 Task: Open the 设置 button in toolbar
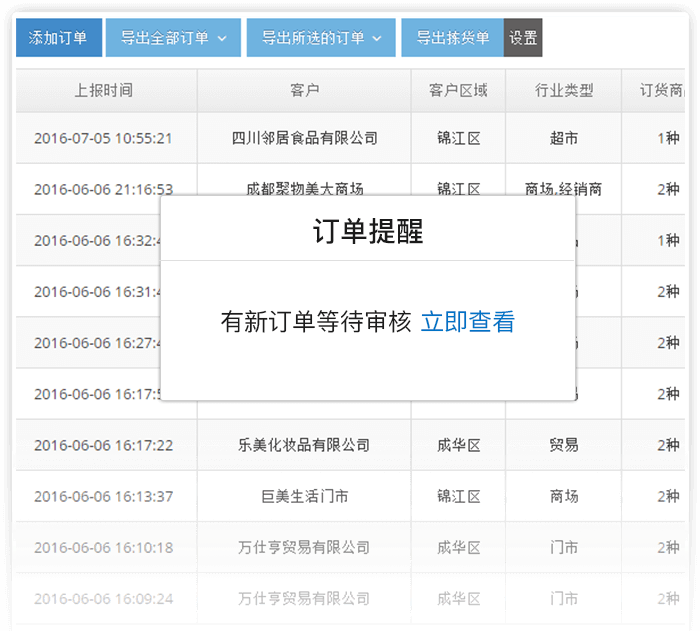click(x=523, y=38)
